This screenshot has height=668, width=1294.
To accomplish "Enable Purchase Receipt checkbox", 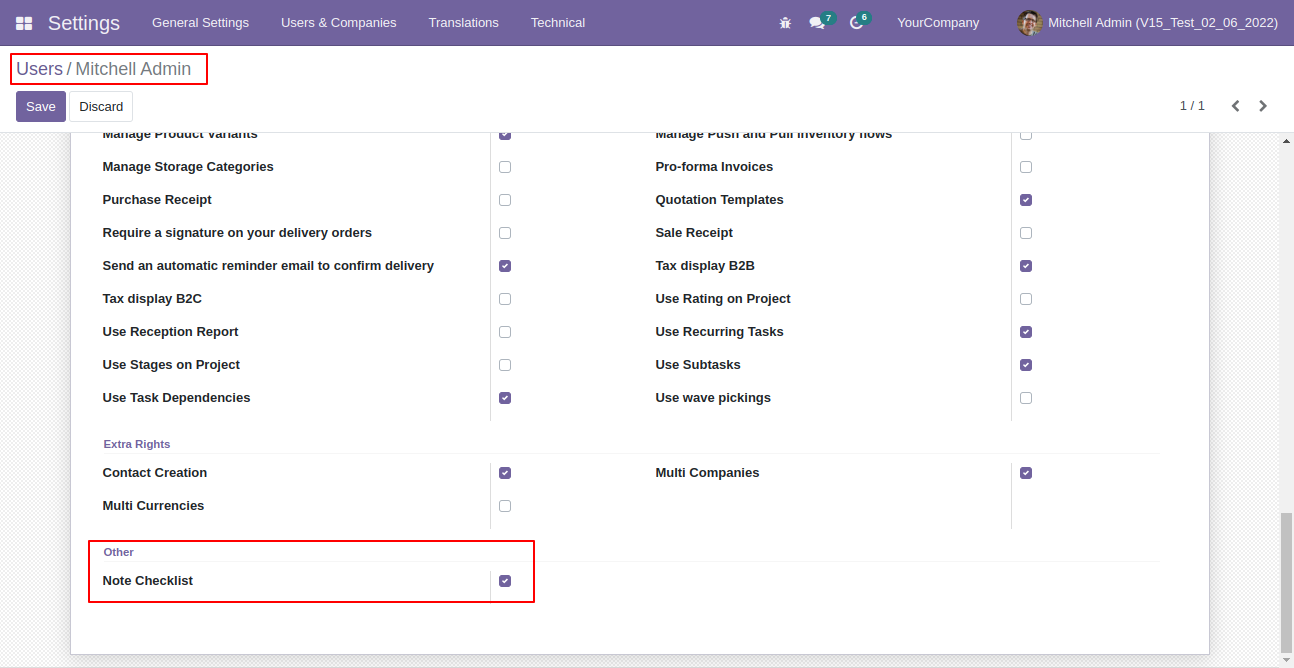I will (x=505, y=200).
